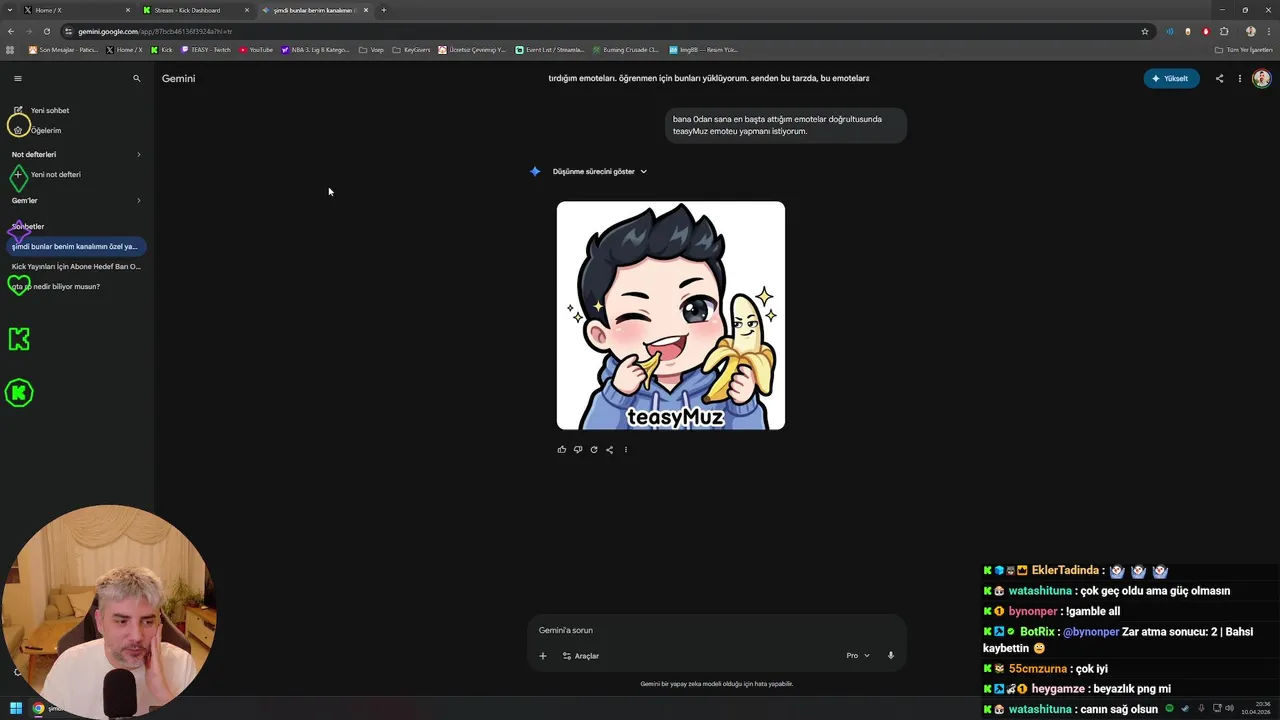Open the top bar three-dot conversation menu

point(1240,78)
